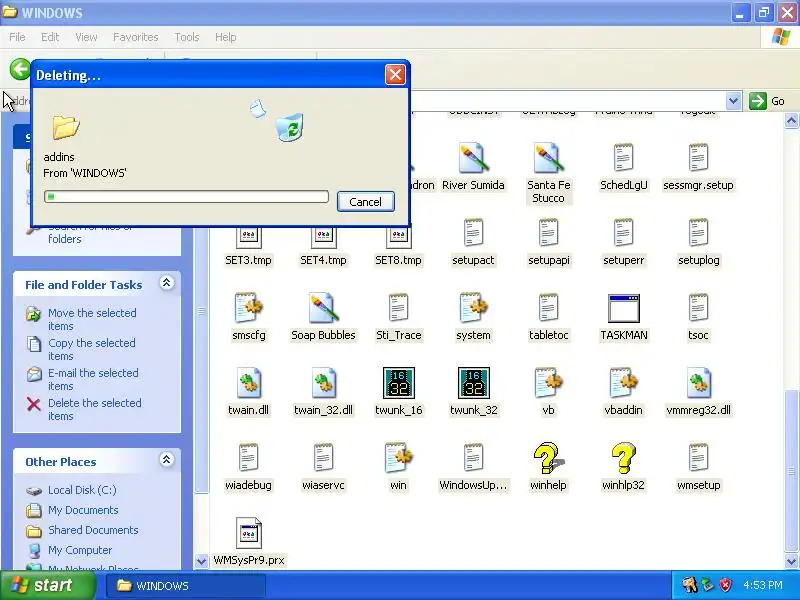Click the green Back arrow button
The width and height of the screenshot is (800, 600).
point(20,69)
